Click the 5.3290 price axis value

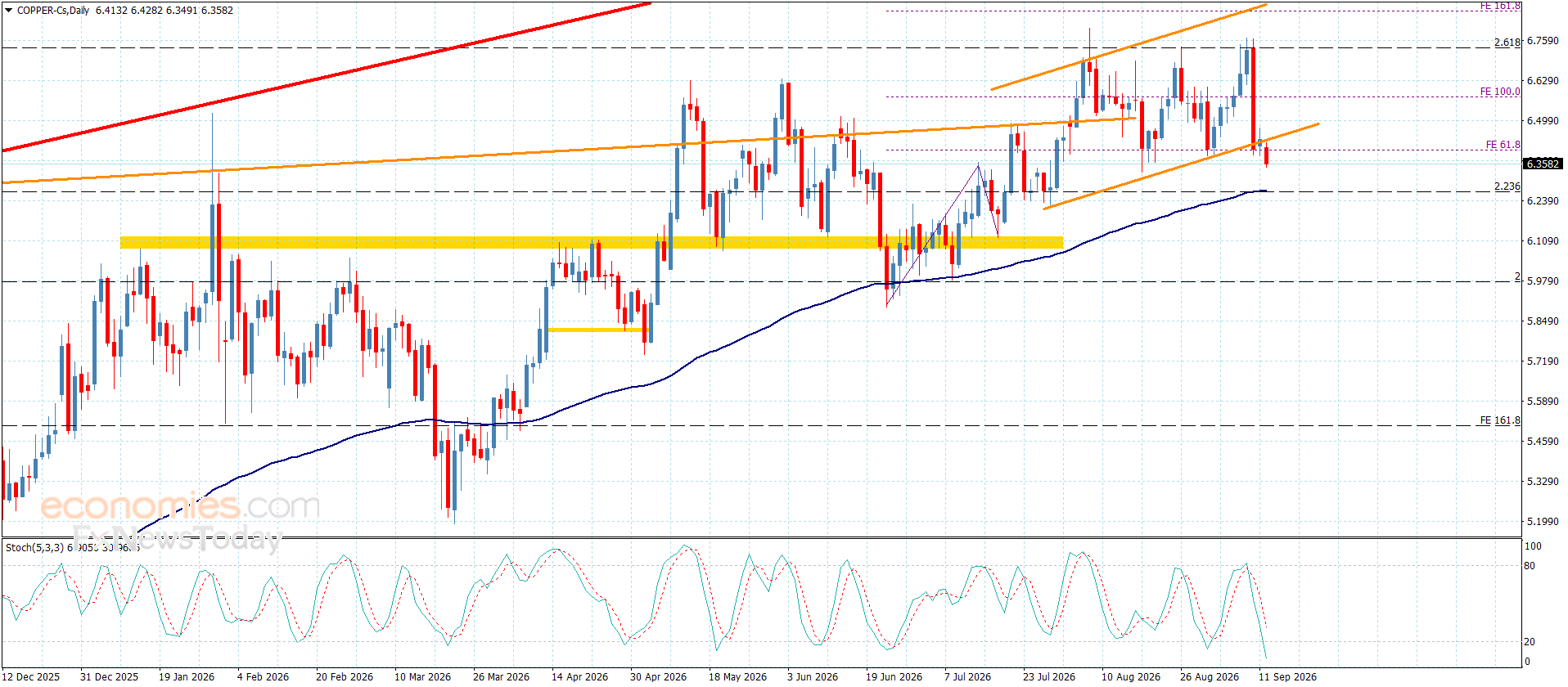pyautogui.click(x=1543, y=482)
